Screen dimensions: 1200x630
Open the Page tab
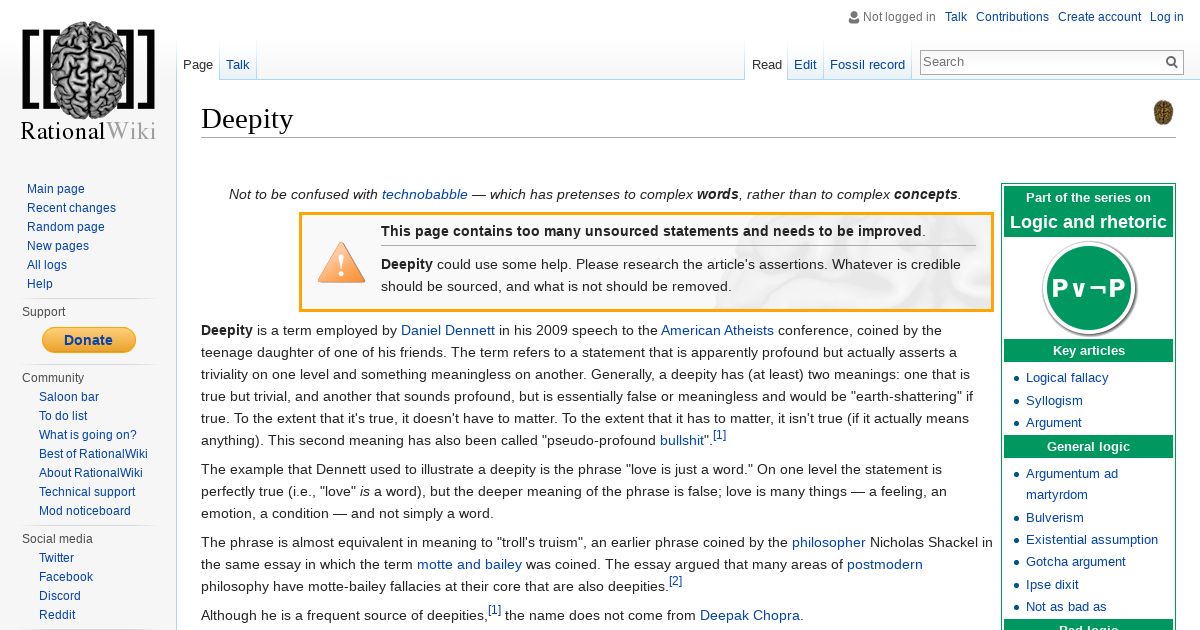[x=198, y=64]
